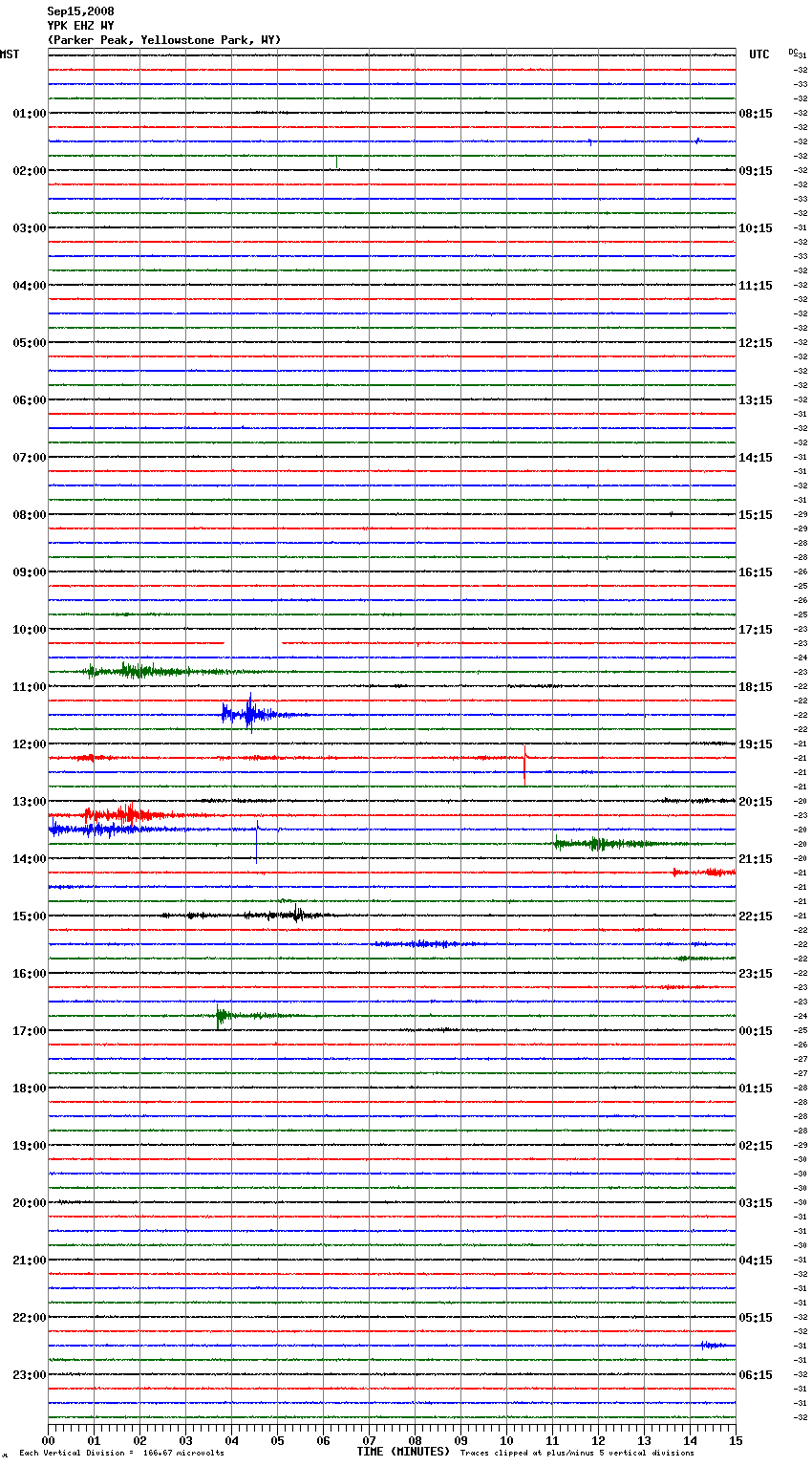
Task: Click the 16:15 UTC time label
Action: [x=756, y=572]
